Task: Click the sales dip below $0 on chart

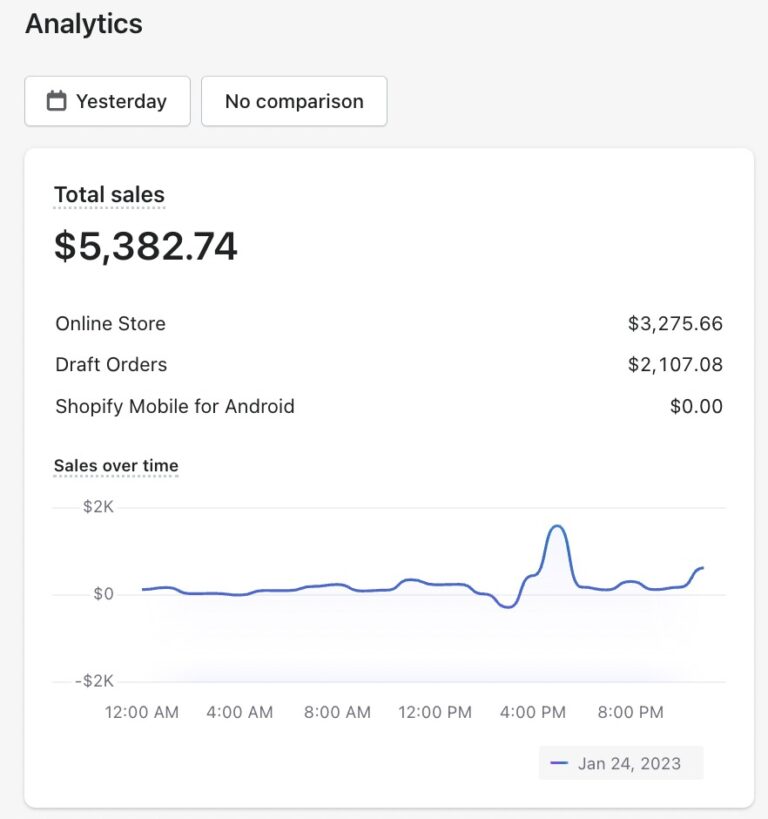Action: tap(507, 606)
